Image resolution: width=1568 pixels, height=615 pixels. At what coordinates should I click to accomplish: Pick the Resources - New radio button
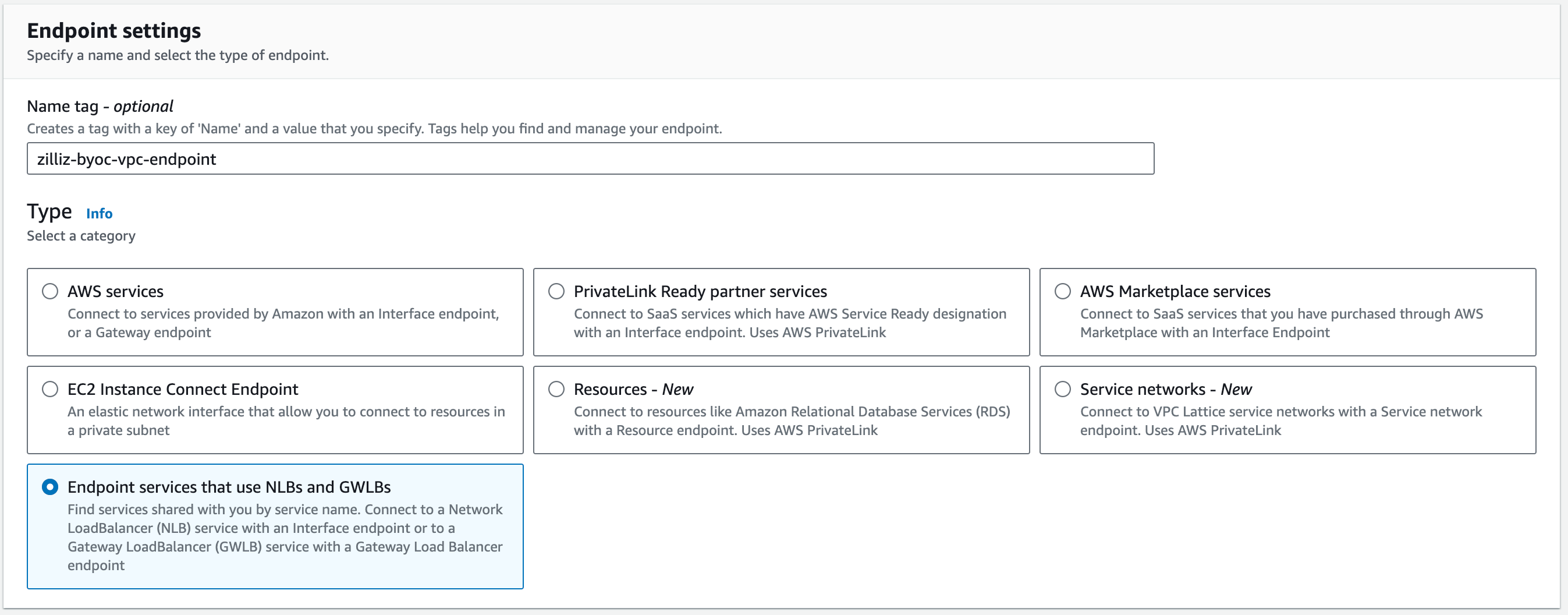[x=556, y=389]
